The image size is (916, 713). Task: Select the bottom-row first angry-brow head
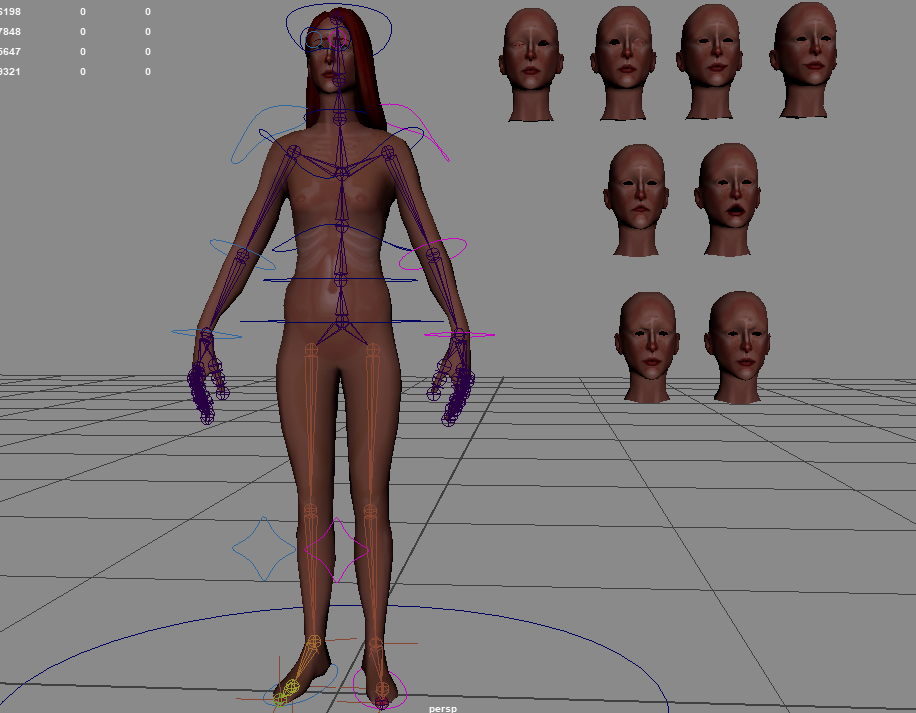[x=647, y=347]
